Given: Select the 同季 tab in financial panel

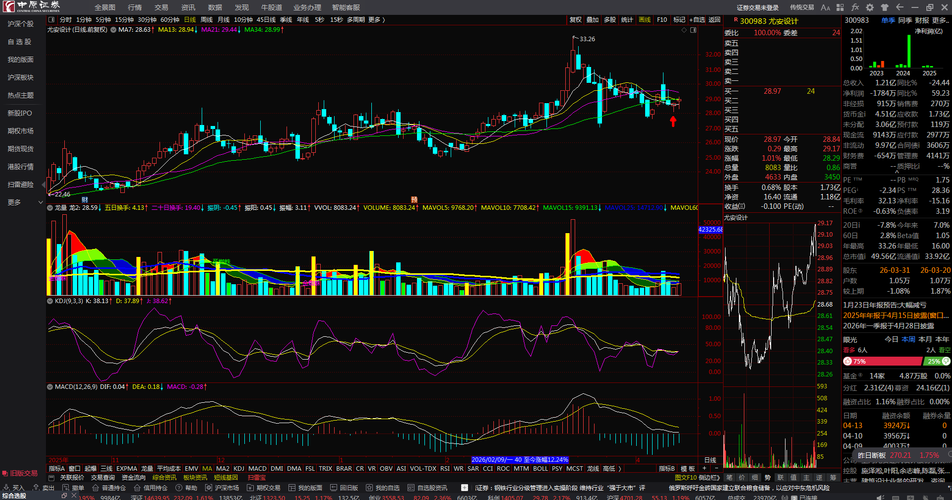Looking at the screenshot, I should coord(905,20).
